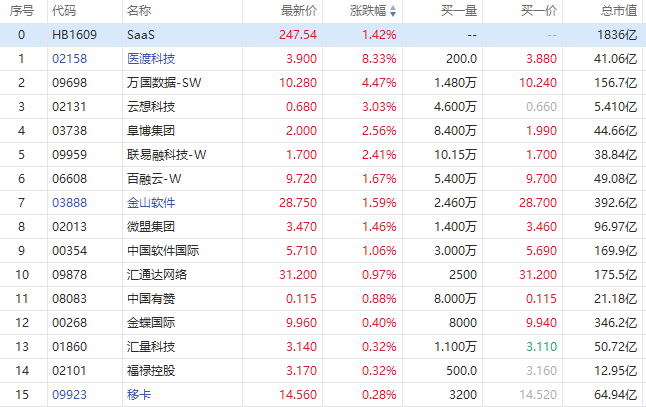Click the latest price 28.750
Screen dimensions: 646x407
298,203
